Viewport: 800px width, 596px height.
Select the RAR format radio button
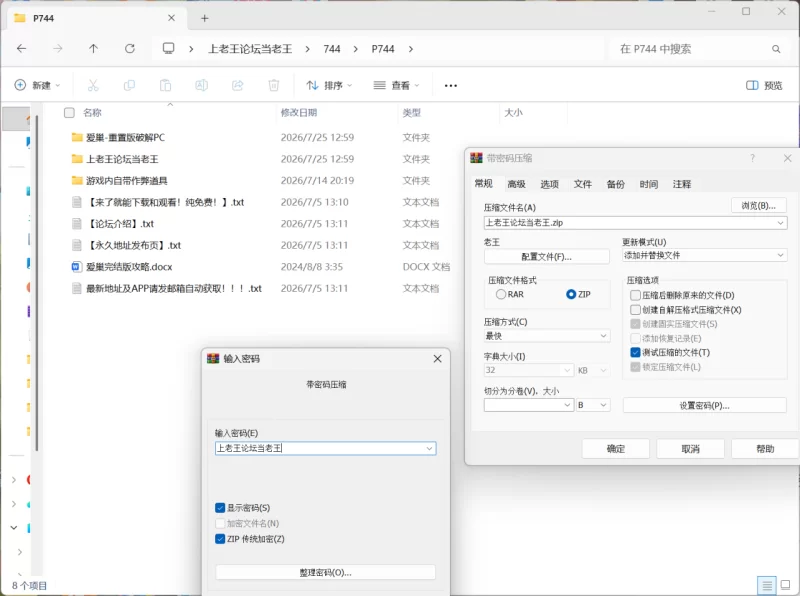[x=501, y=294]
